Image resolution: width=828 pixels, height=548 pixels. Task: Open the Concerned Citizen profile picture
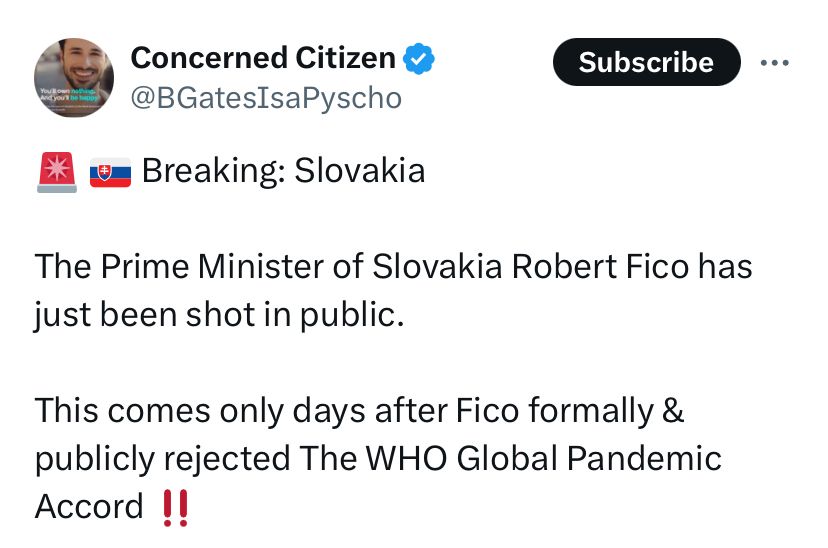point(74,77)
